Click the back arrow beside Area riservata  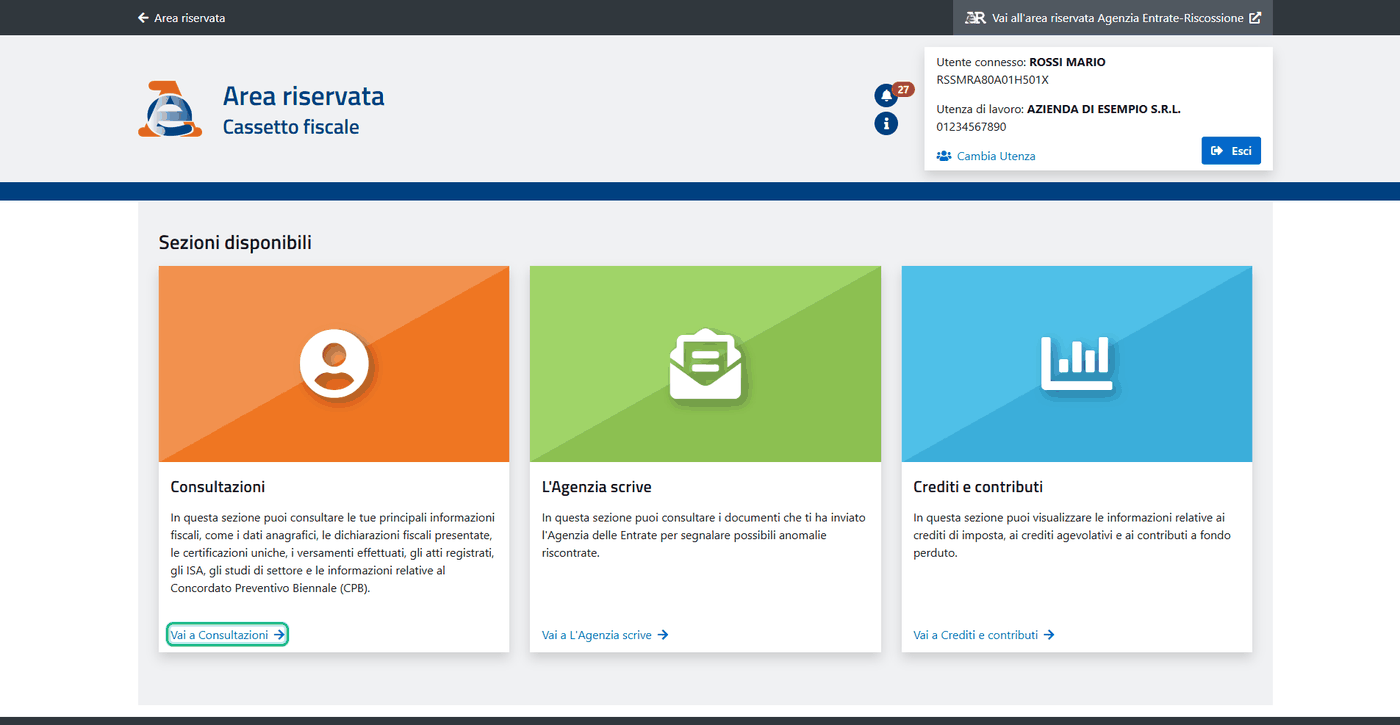click(143, 18)
